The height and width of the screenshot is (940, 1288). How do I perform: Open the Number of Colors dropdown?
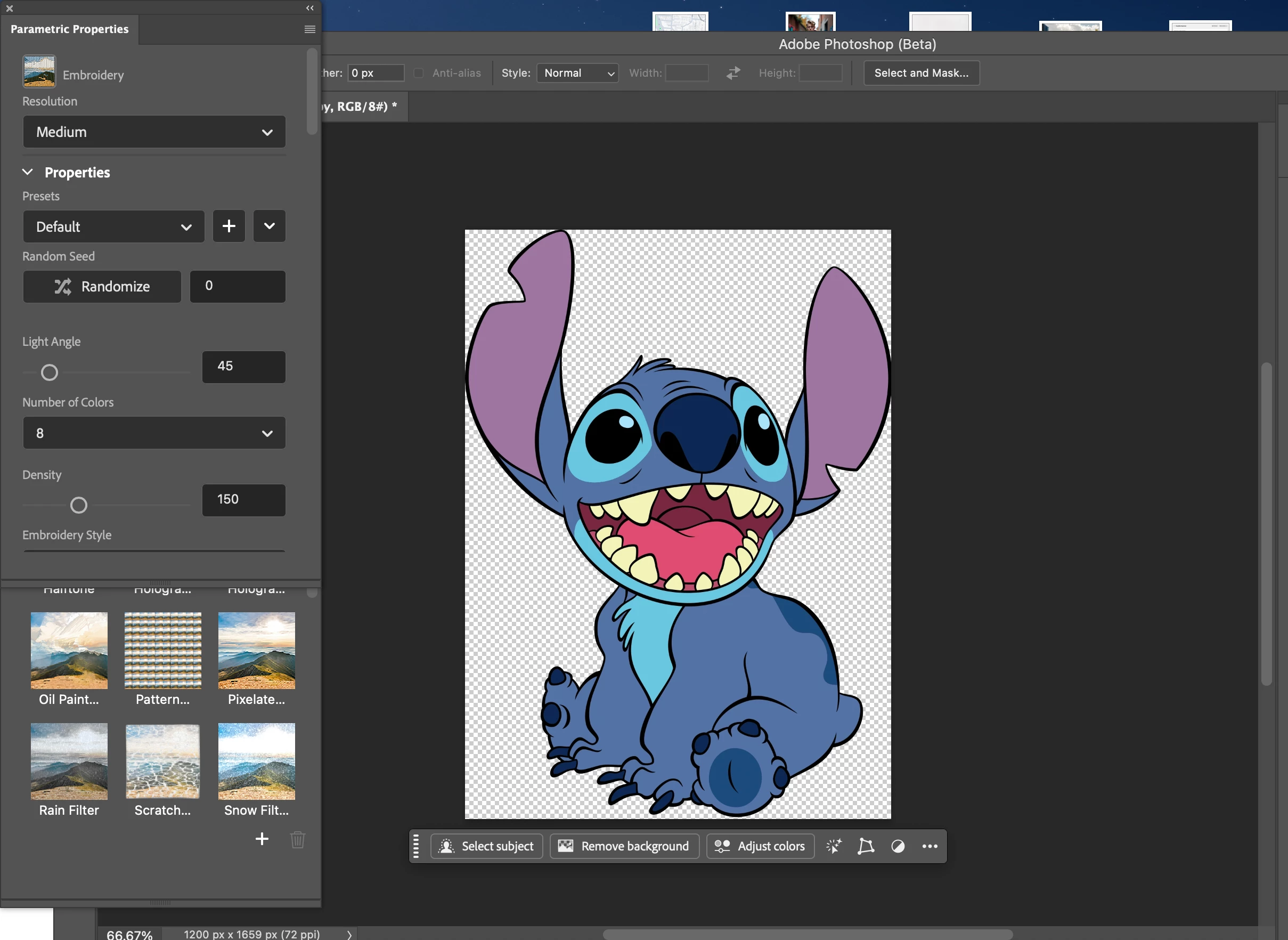[x=154, y=433]
